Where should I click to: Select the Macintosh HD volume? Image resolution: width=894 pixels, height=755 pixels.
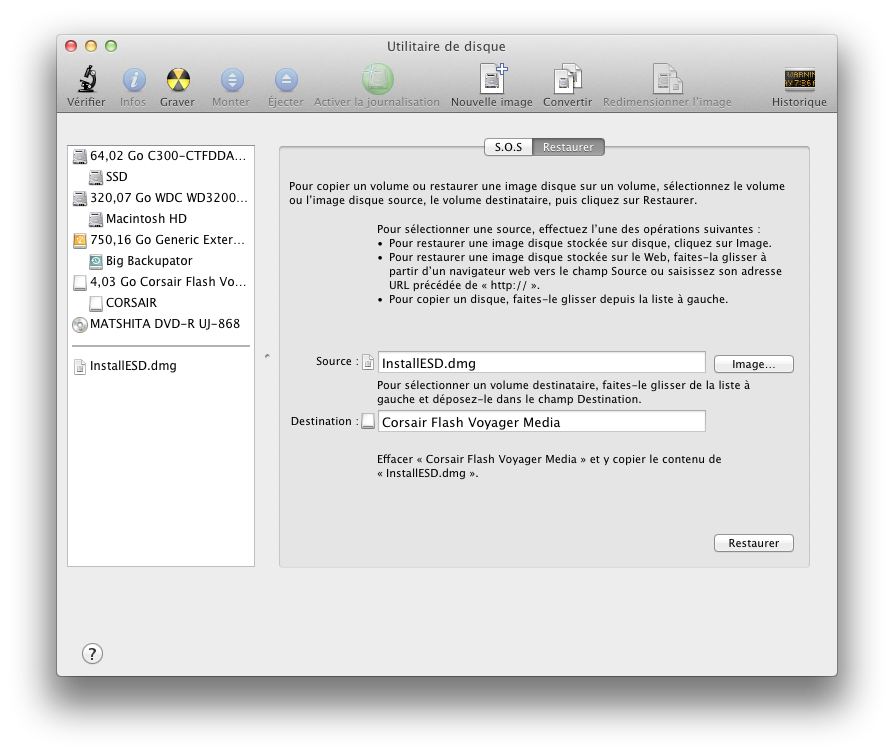[161, 219]
